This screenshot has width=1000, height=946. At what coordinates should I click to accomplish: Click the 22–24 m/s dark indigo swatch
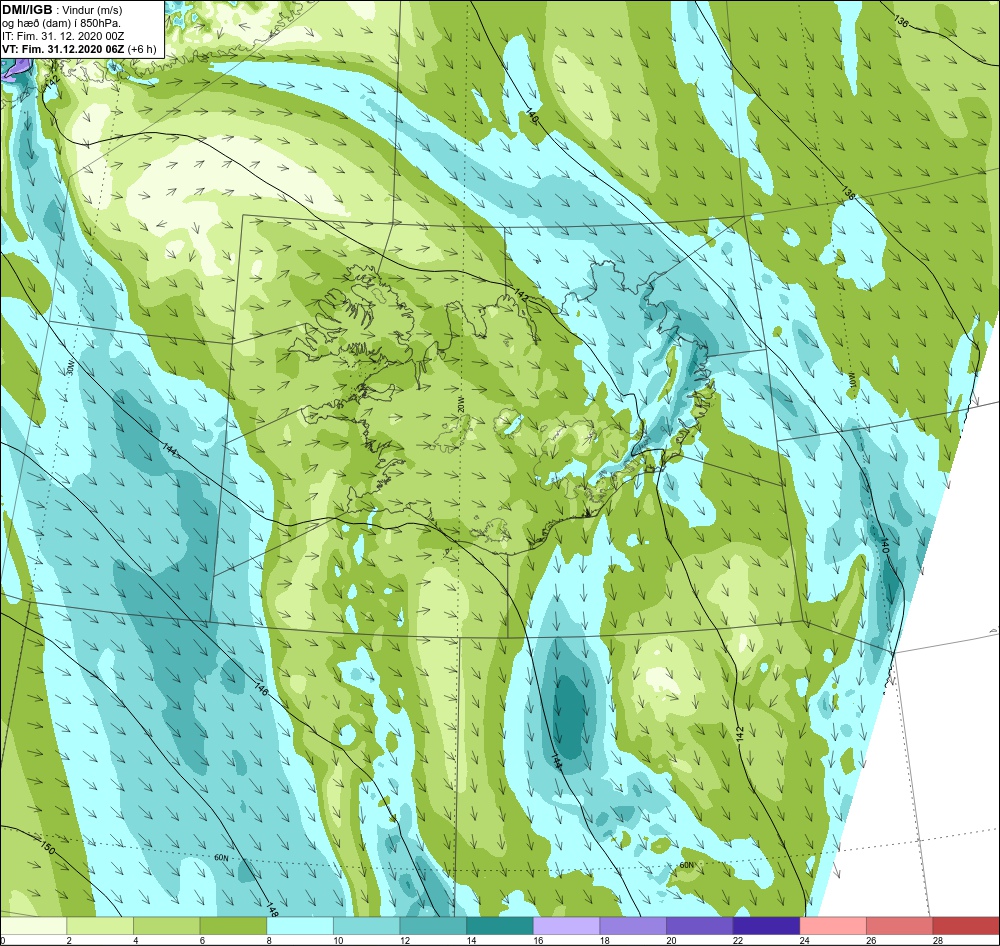767,926
